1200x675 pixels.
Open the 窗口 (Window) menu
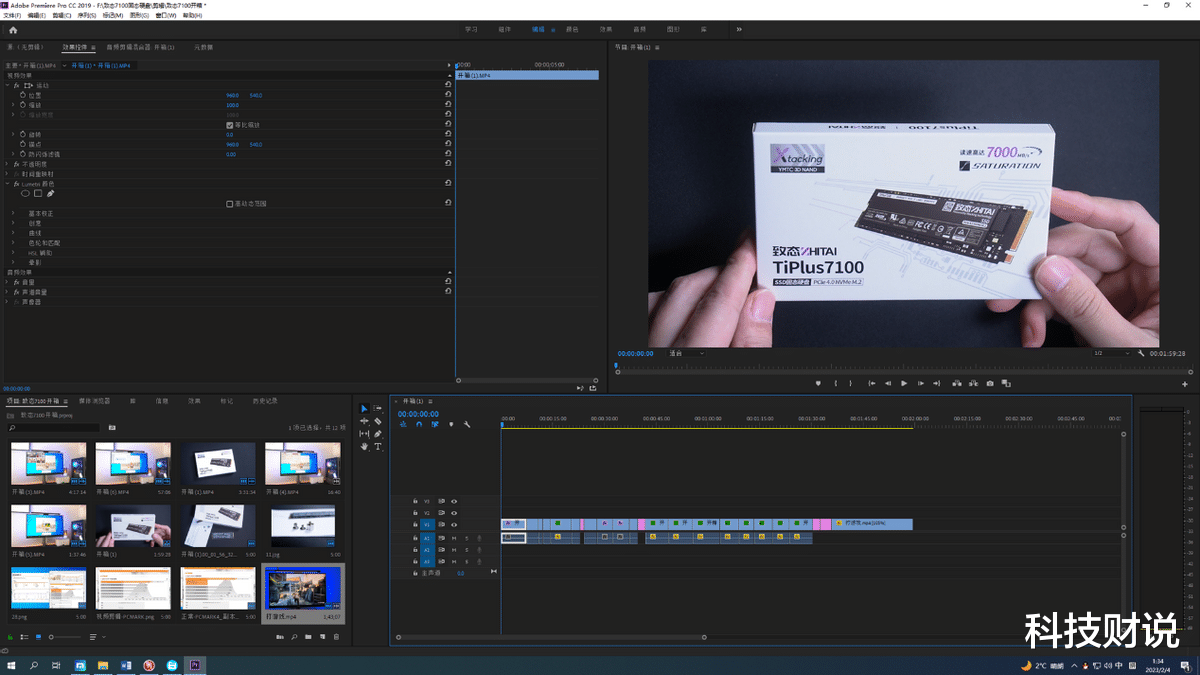(x=166, y=16)
